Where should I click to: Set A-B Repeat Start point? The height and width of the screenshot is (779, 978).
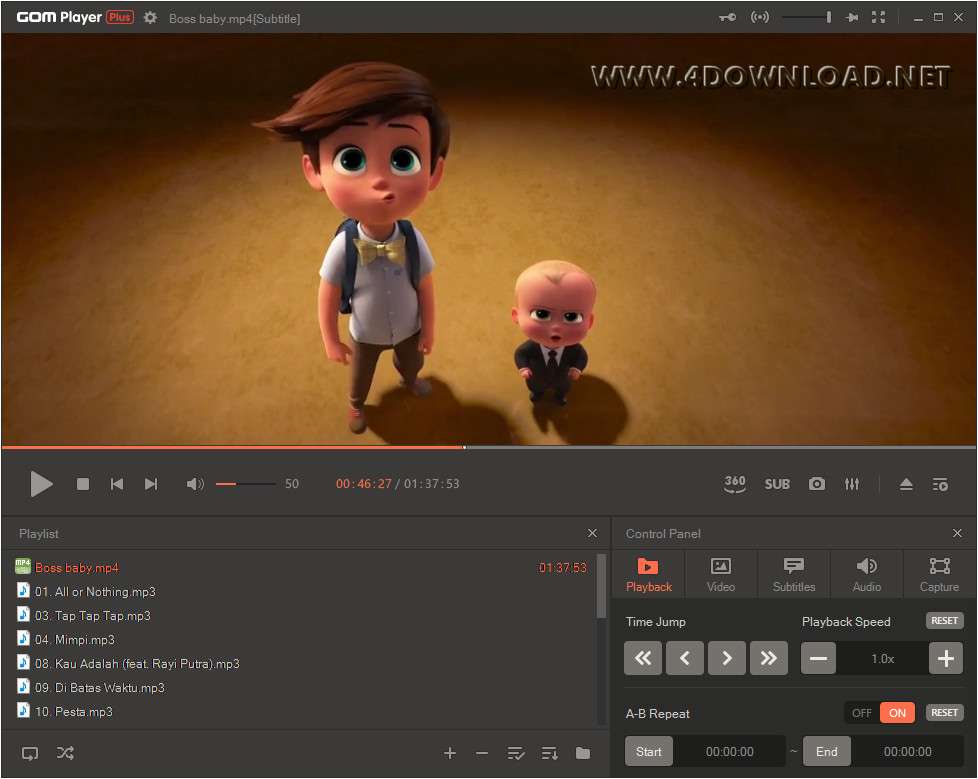(649, 752)
